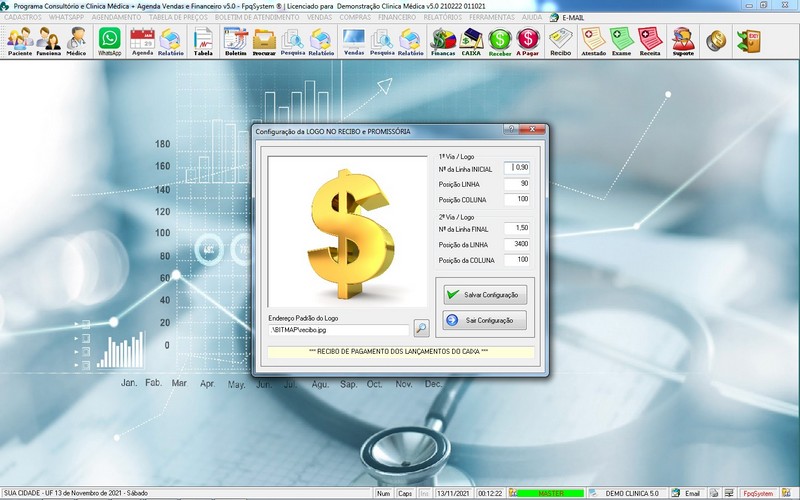Click the Endereço Padrão do Logo field
The width and height of the screenshot is (800, 500).
coord(338,330)
